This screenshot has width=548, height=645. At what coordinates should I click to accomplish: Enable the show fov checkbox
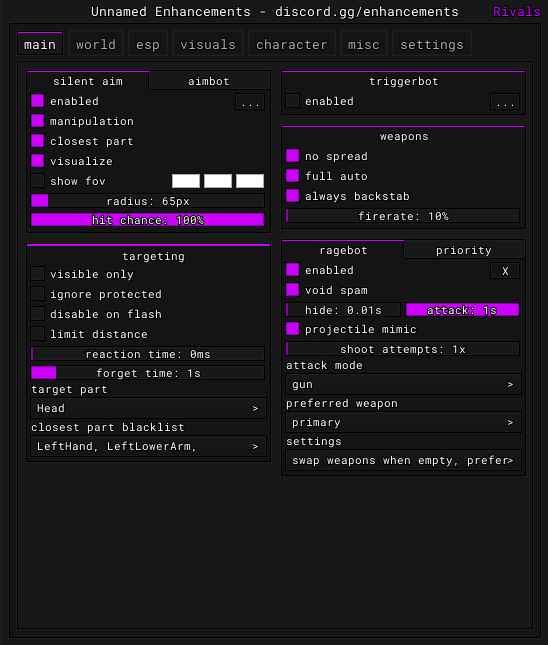point(37,181)
